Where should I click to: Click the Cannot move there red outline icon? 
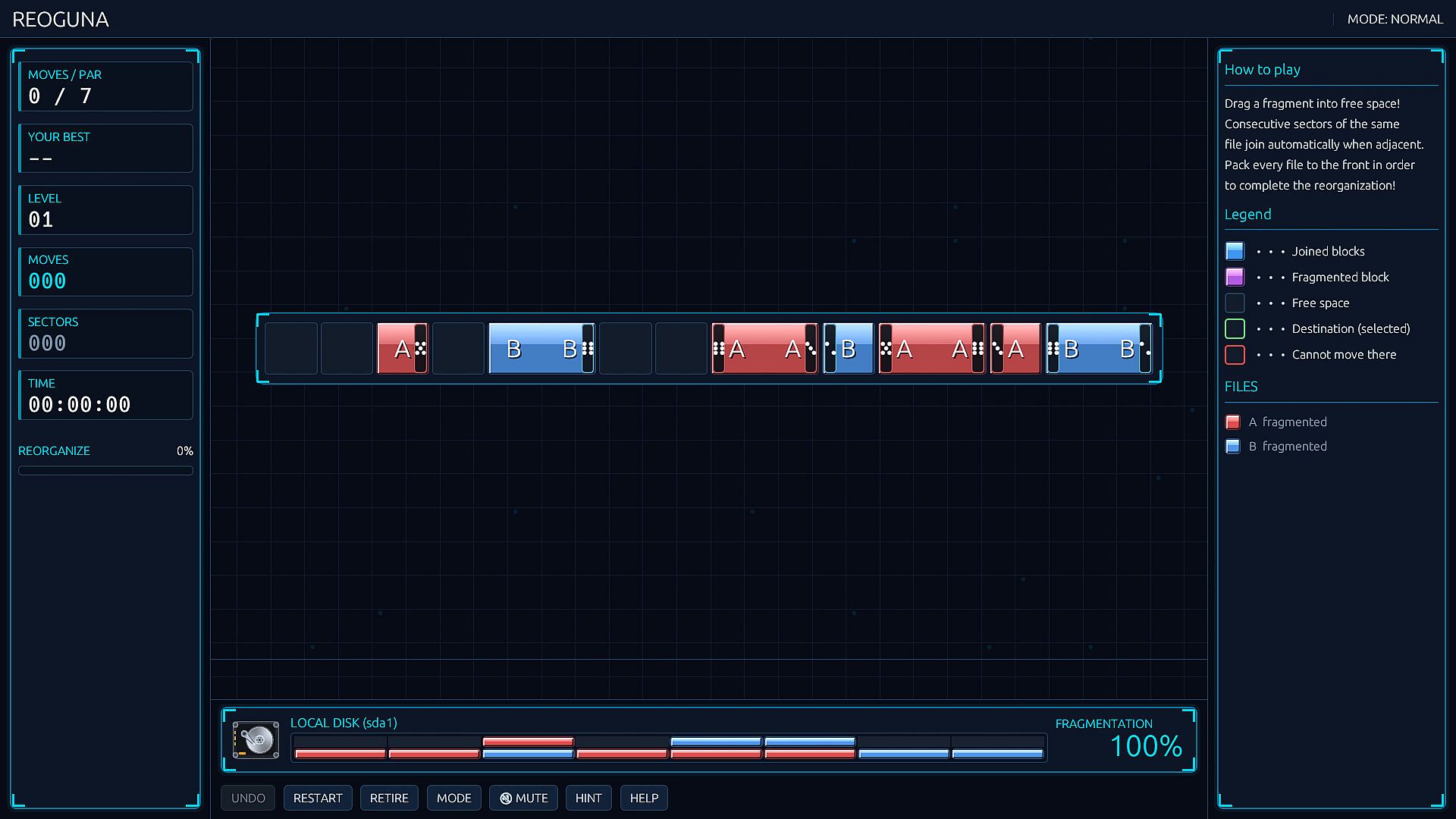(1235, 354)
